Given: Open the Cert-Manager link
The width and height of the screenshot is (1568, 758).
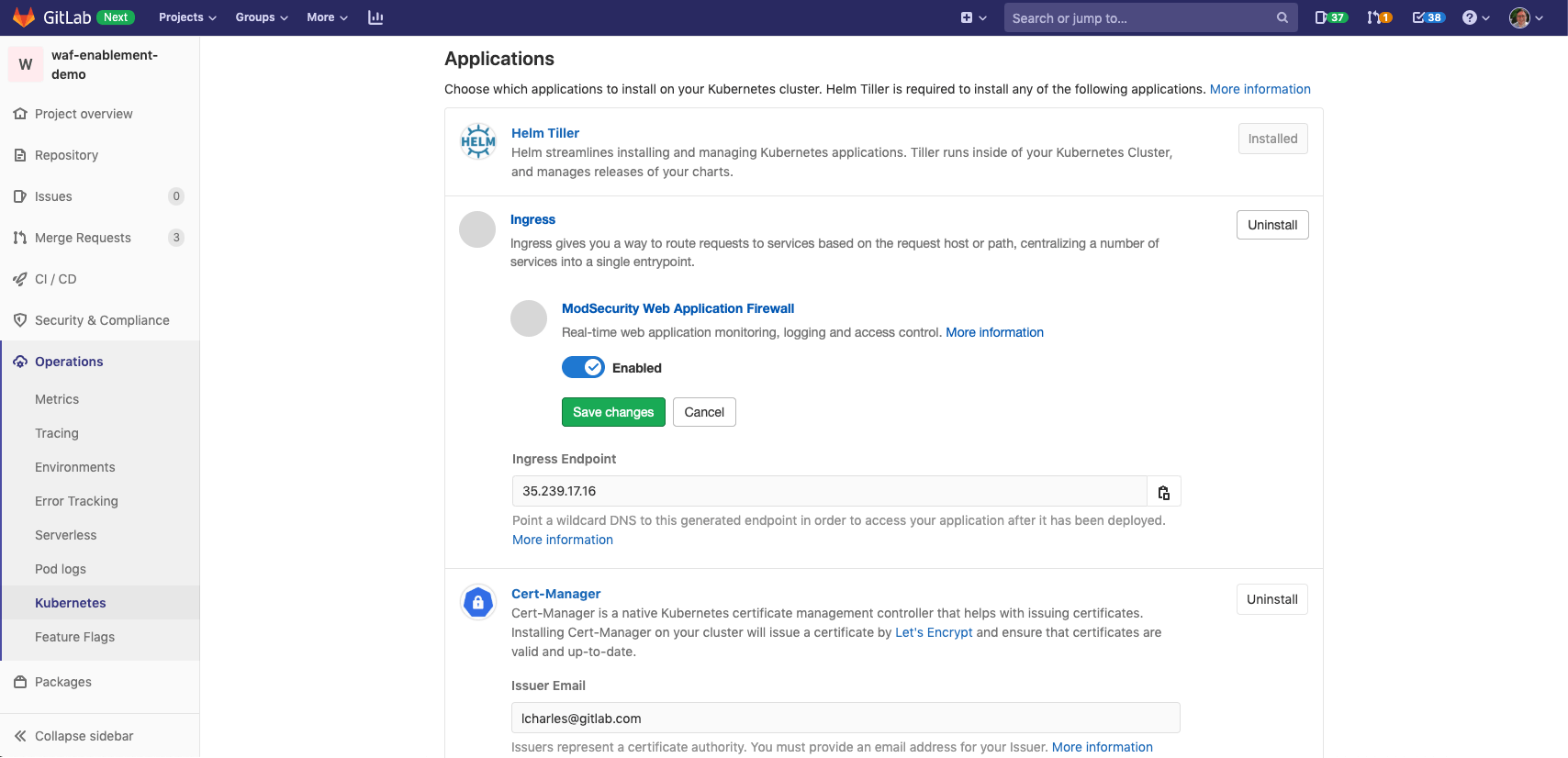Looking at the screenshot, I should coord(555,594).
